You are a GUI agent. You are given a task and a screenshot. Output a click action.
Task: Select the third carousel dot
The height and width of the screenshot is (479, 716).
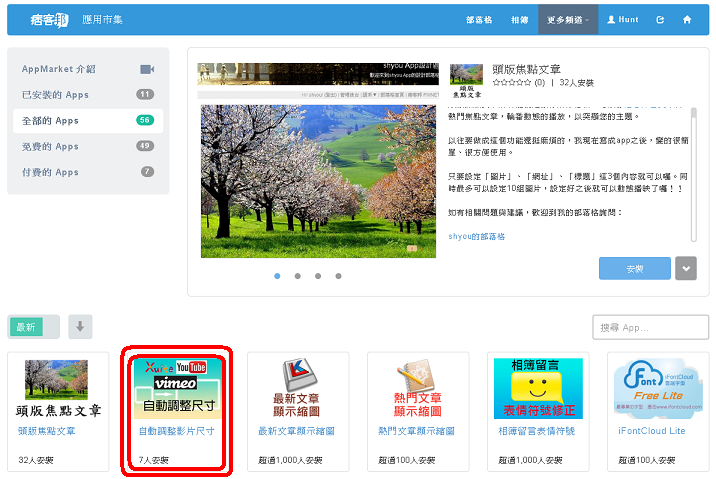[x=318, y=276]
